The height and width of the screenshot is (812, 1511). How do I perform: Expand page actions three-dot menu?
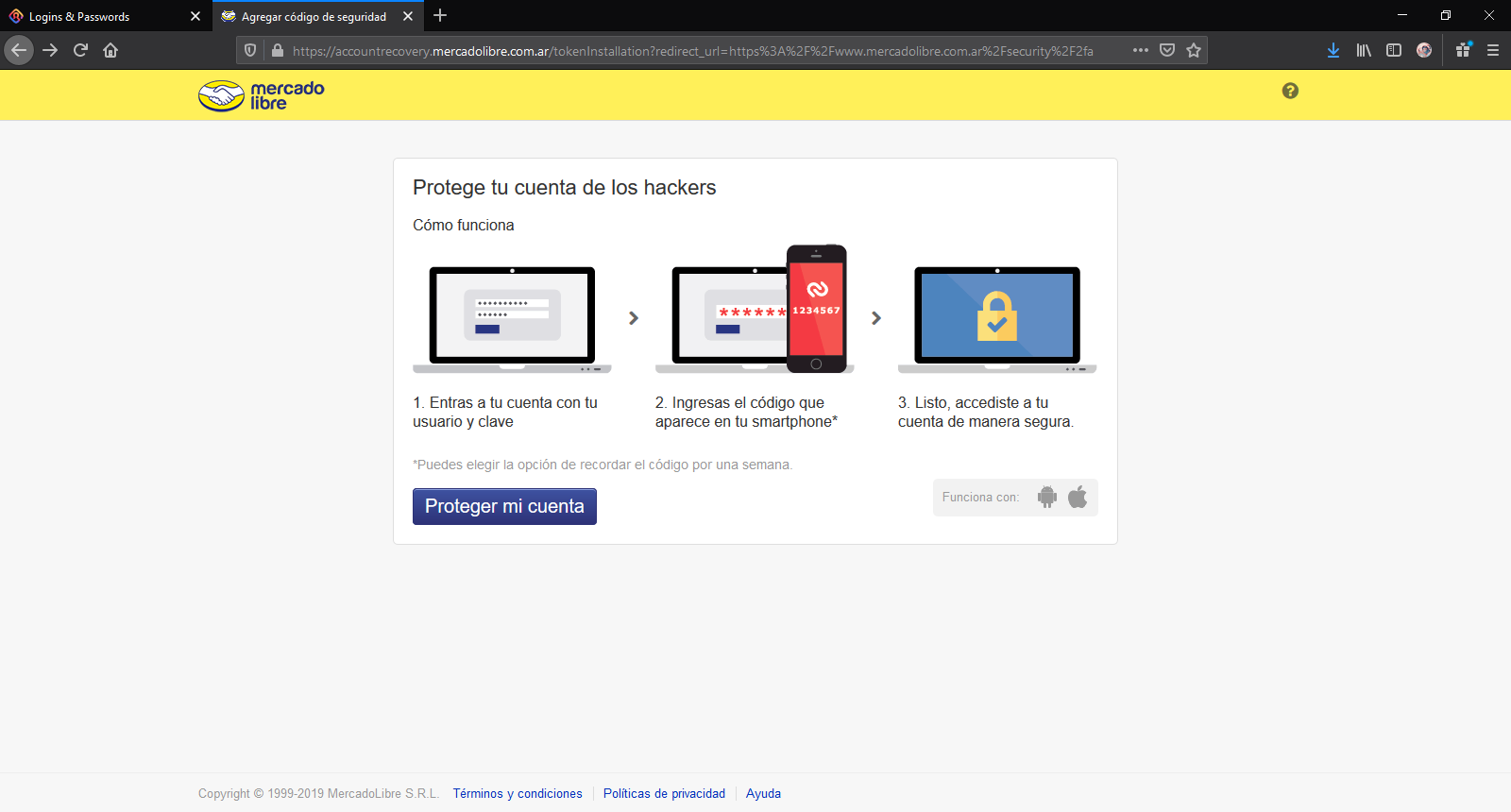tap(1141, 50)
